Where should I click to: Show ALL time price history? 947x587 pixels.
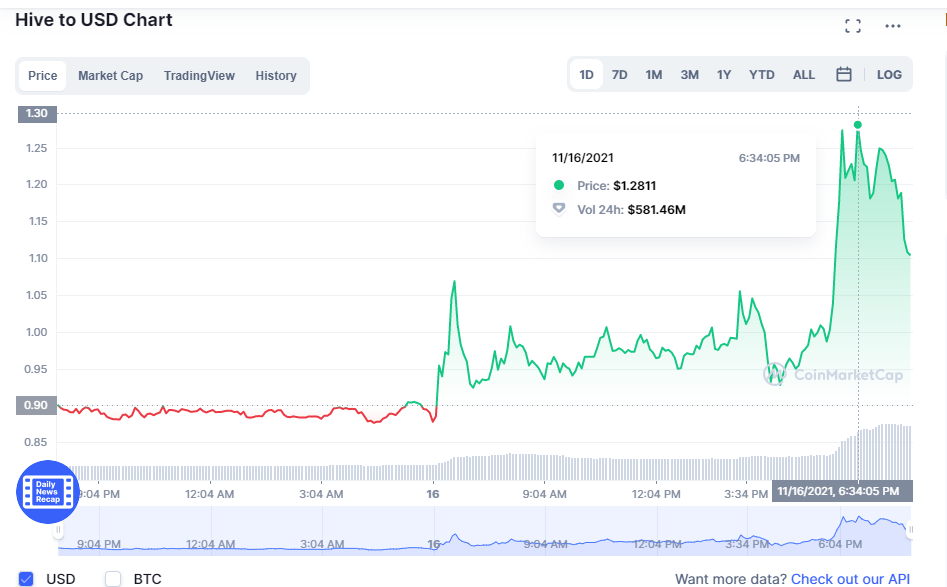click(x=804, y=75)
